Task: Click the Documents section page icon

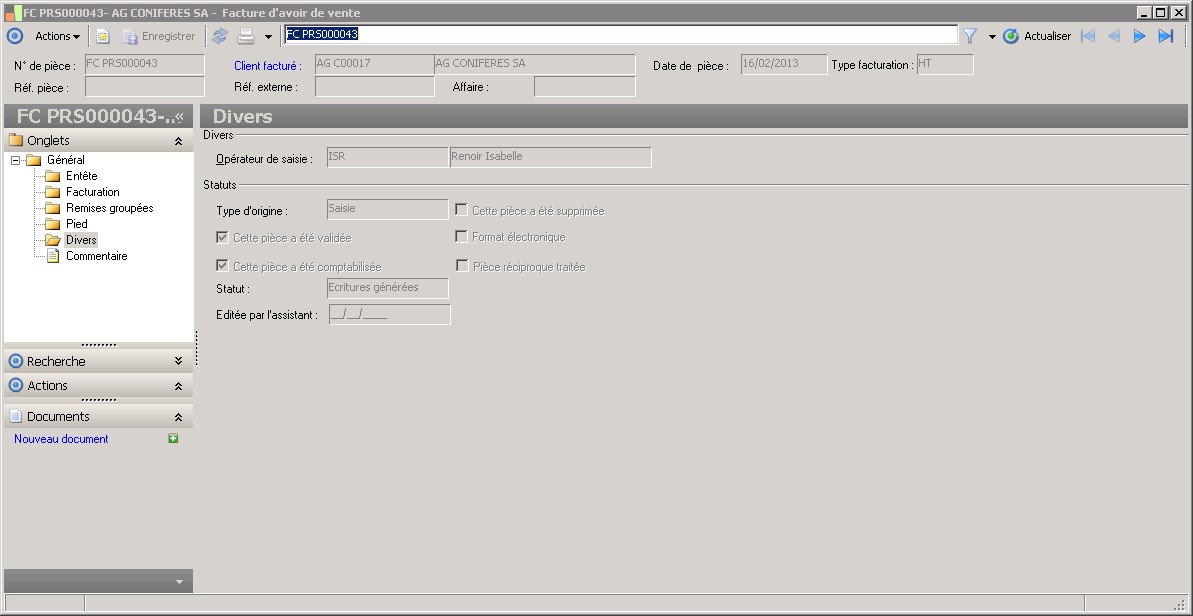Action: coord(15,416)
